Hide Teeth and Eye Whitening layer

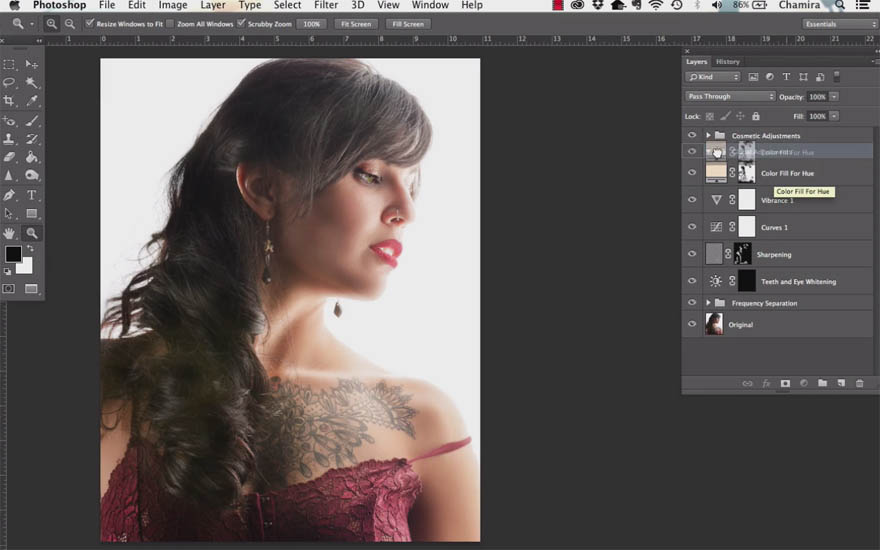click(x=691, y=281)
